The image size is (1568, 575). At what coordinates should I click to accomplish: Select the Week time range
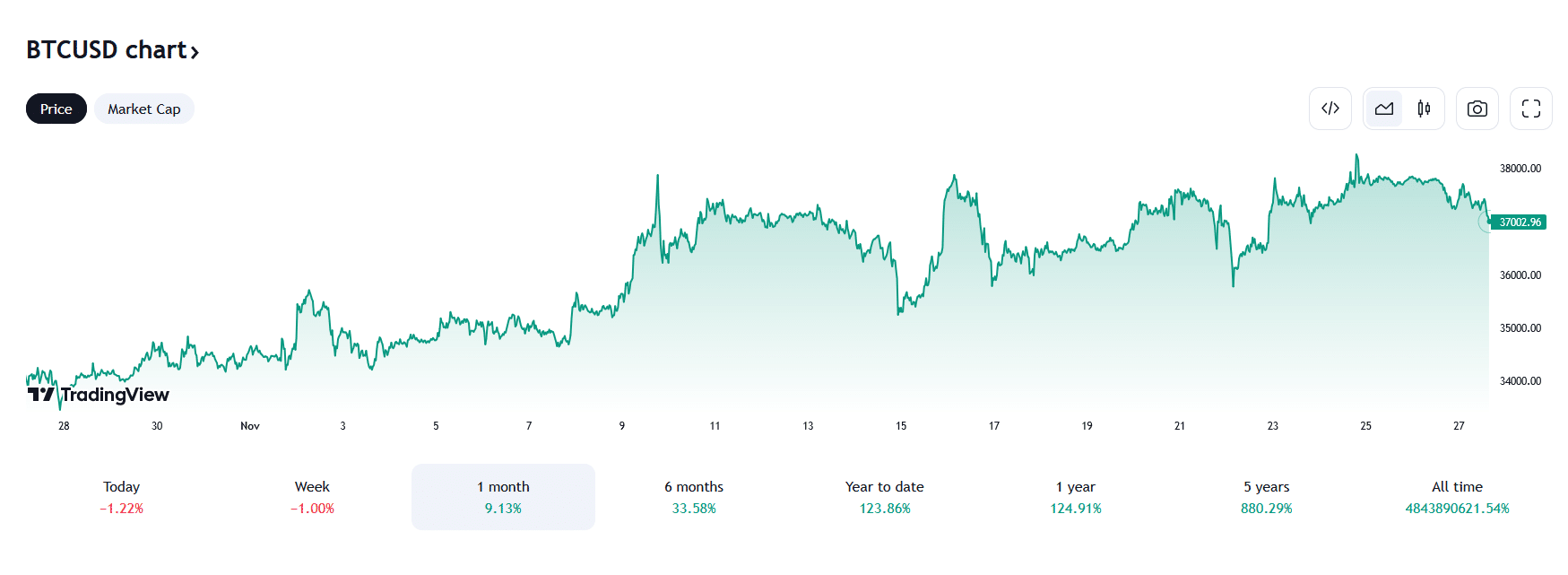point(312,497)
